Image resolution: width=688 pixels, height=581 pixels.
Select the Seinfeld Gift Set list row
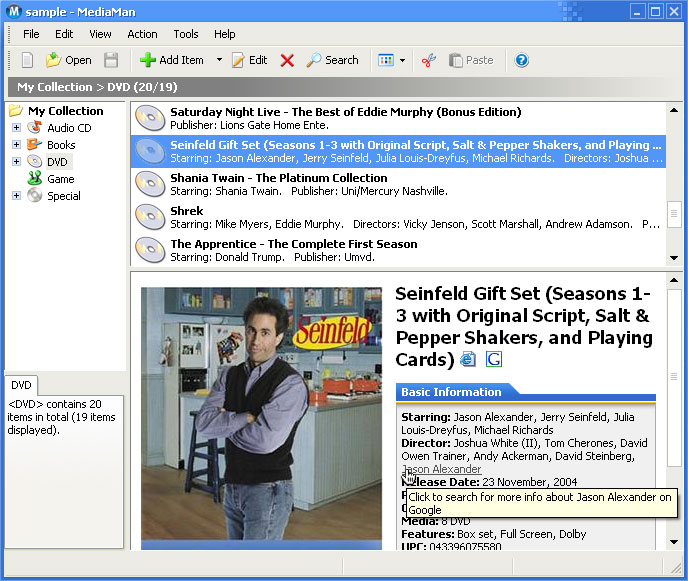(x=398, y=151)
